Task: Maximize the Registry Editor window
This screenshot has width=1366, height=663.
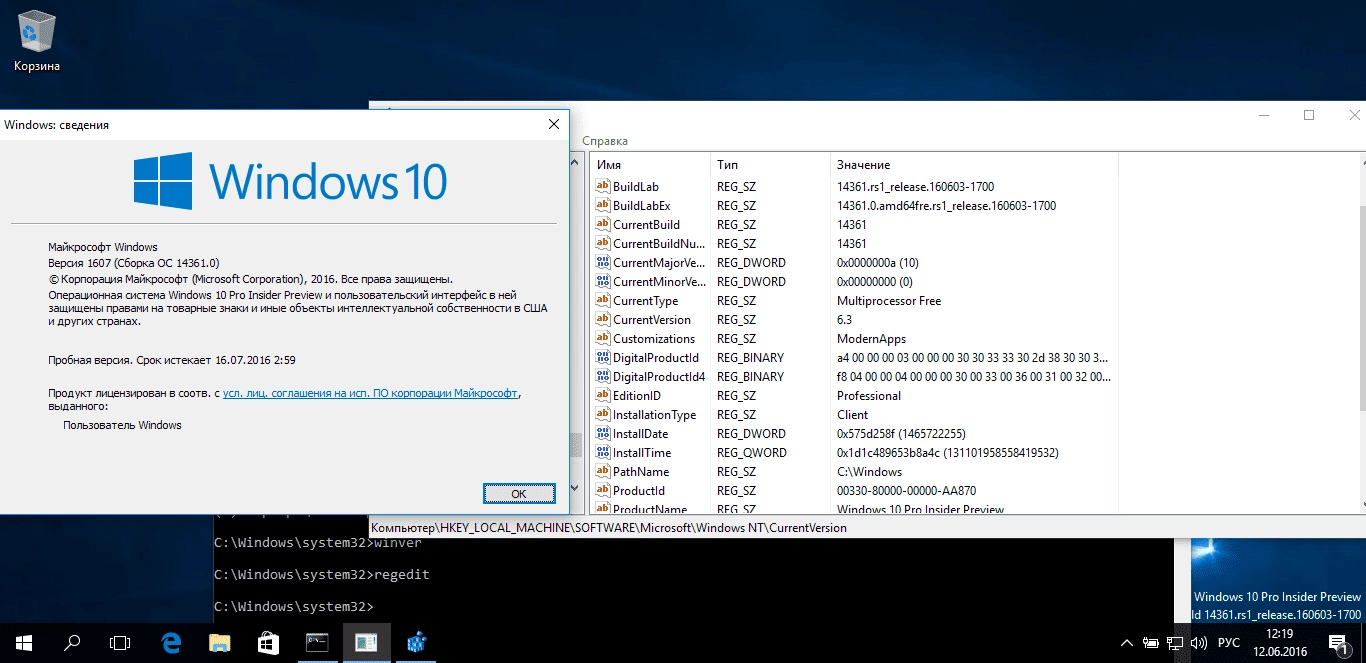Action: point(1309,116)
